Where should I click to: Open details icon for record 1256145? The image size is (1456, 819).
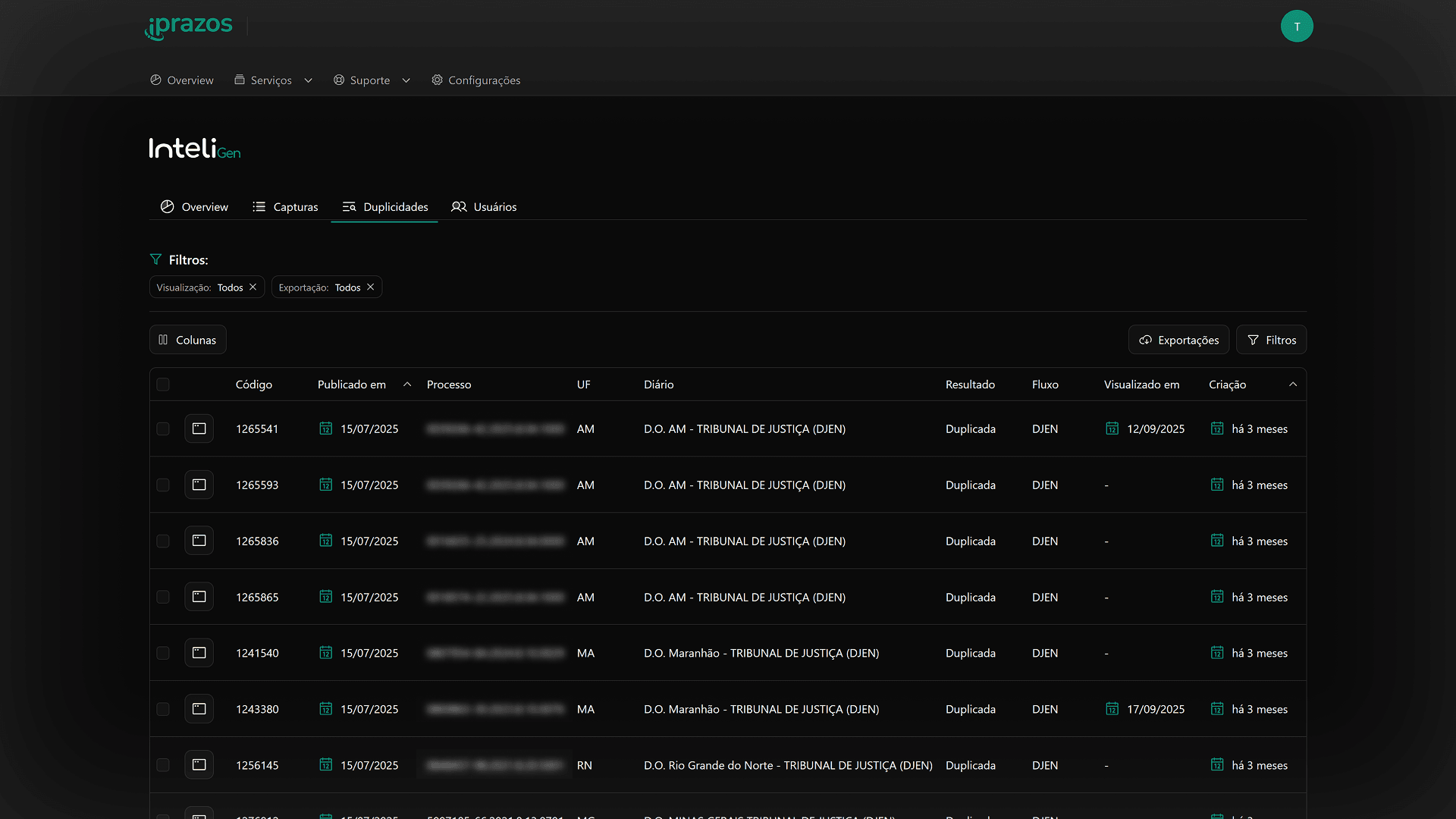tap(199, 765)
